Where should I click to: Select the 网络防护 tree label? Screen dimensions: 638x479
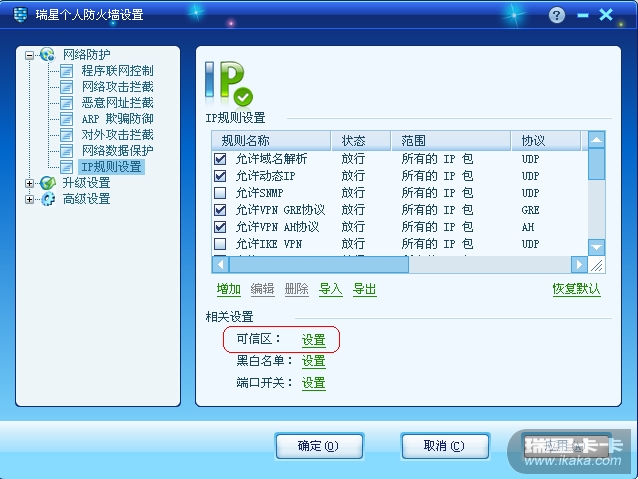(86, 55)
